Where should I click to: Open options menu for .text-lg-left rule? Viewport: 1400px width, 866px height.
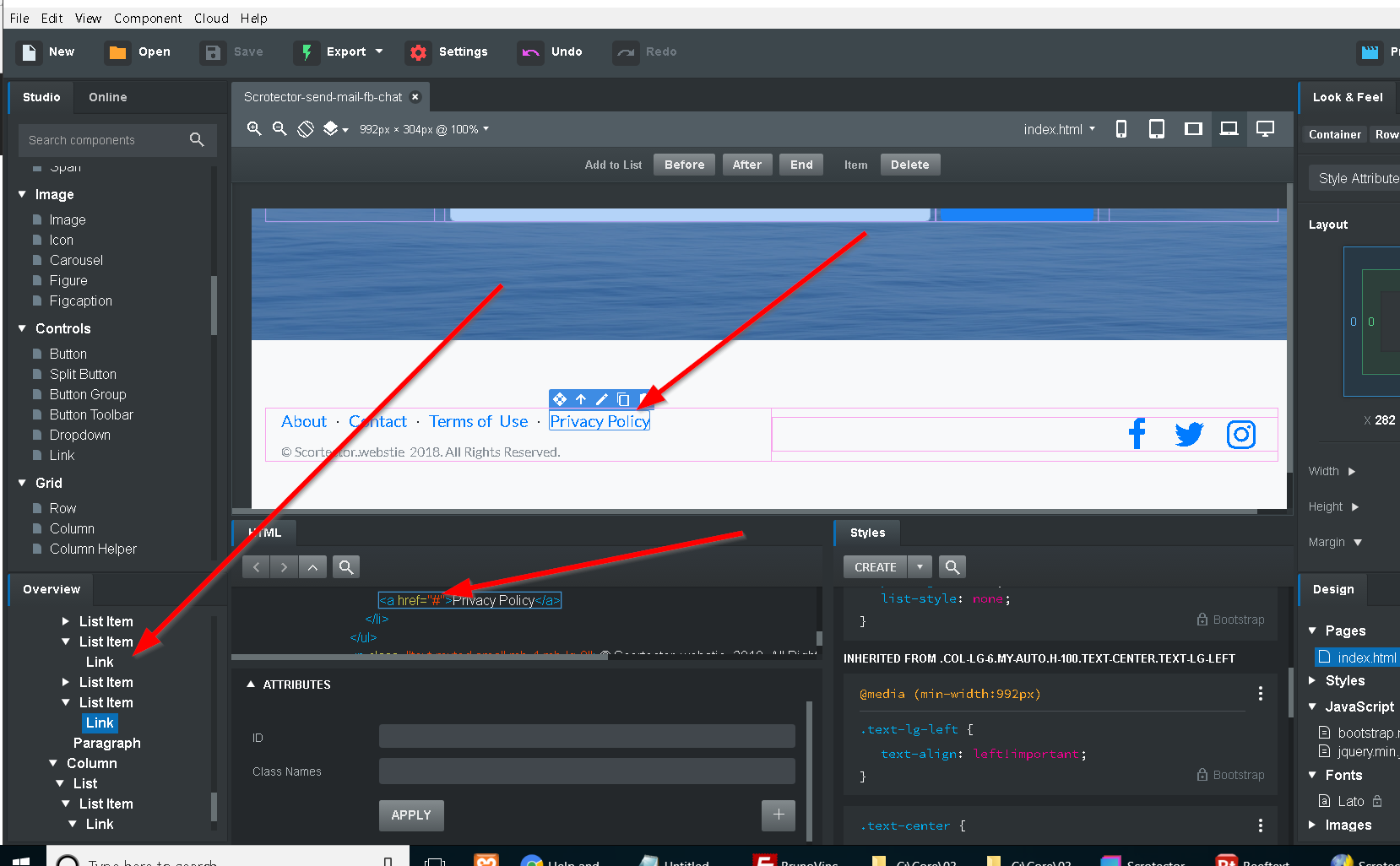1261,694
